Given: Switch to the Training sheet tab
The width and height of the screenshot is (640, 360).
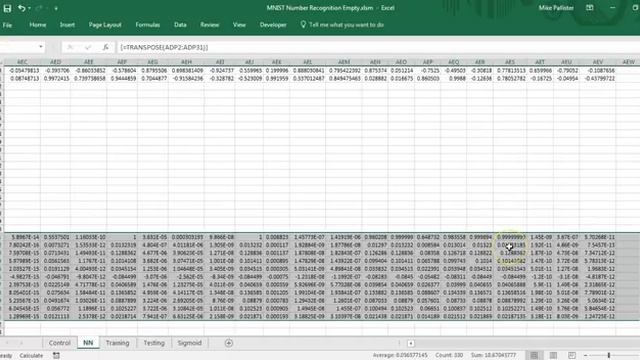Looking at the screenshot, I should (118, 343).
